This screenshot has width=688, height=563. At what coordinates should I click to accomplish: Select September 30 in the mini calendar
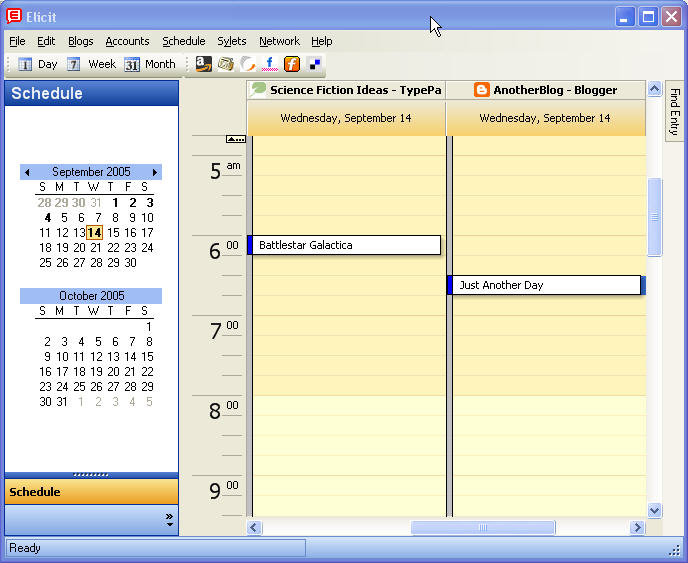[130, 263]
